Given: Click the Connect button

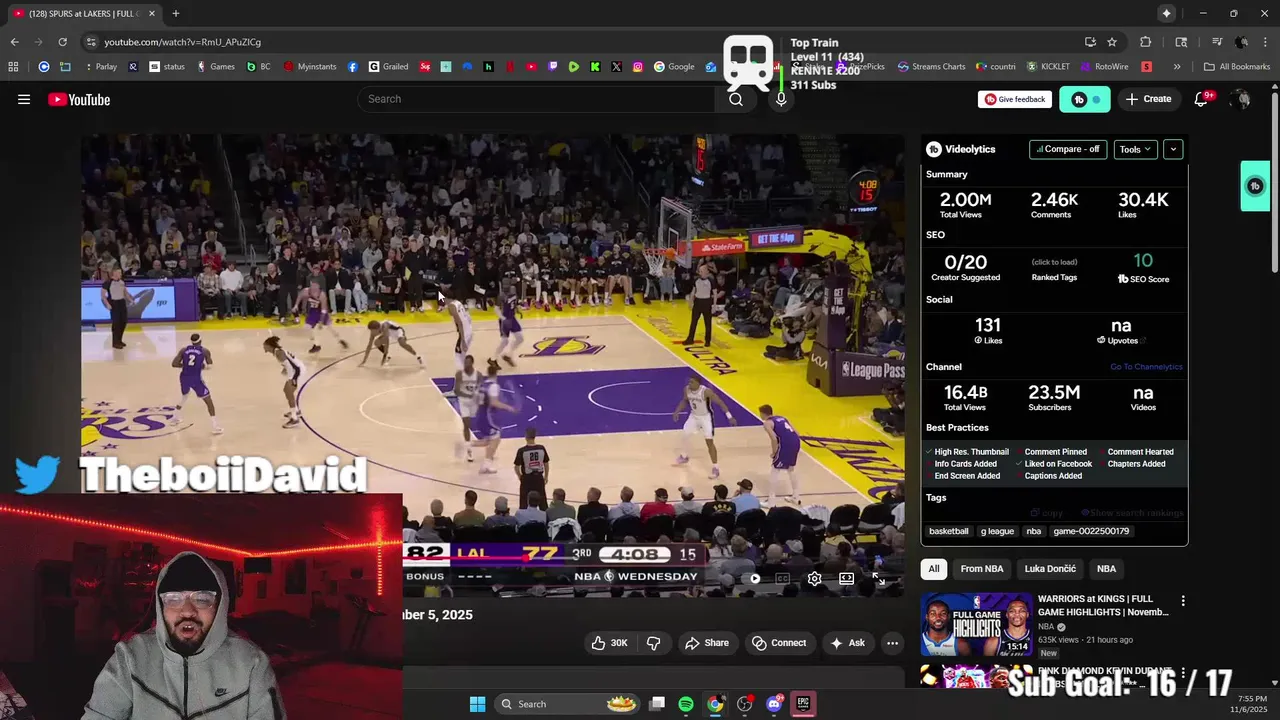Looking at the screenshot, I should [779, 643].
